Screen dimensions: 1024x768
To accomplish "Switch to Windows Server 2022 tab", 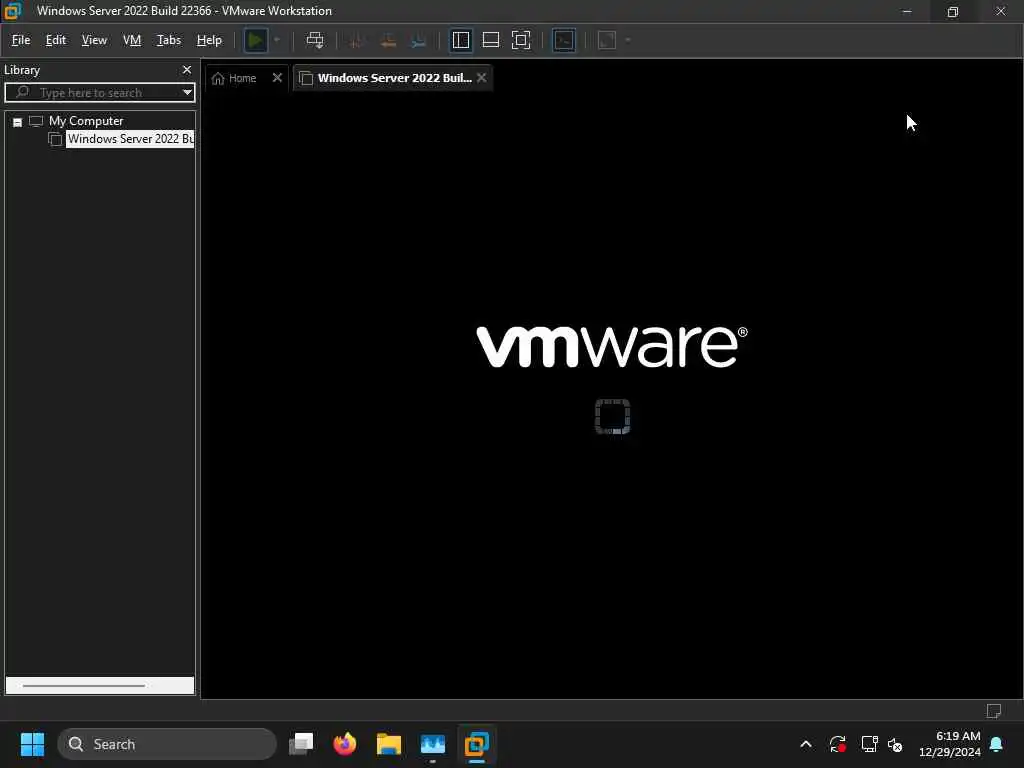I will pos(394,78).
